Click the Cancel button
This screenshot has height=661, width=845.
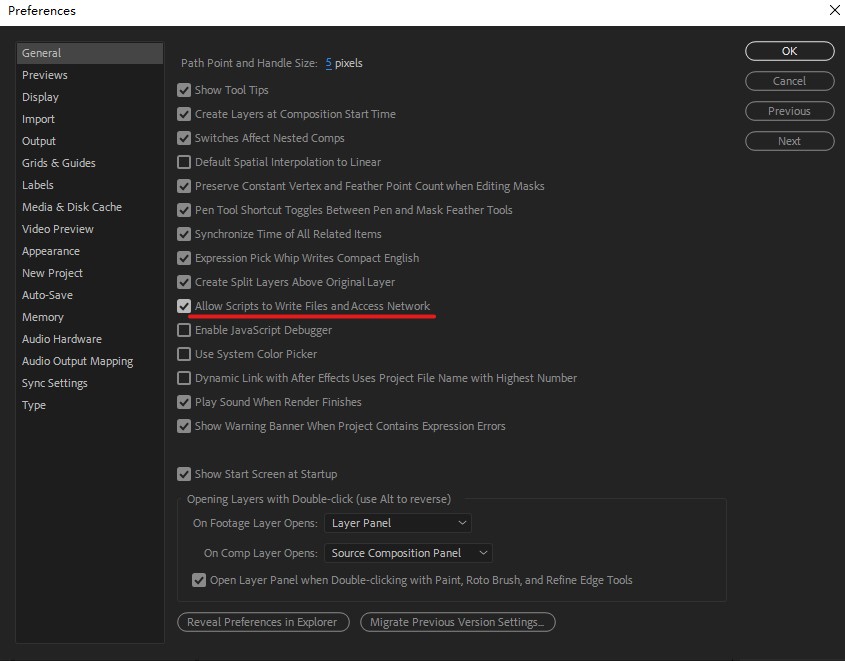[x=789, y=81]
